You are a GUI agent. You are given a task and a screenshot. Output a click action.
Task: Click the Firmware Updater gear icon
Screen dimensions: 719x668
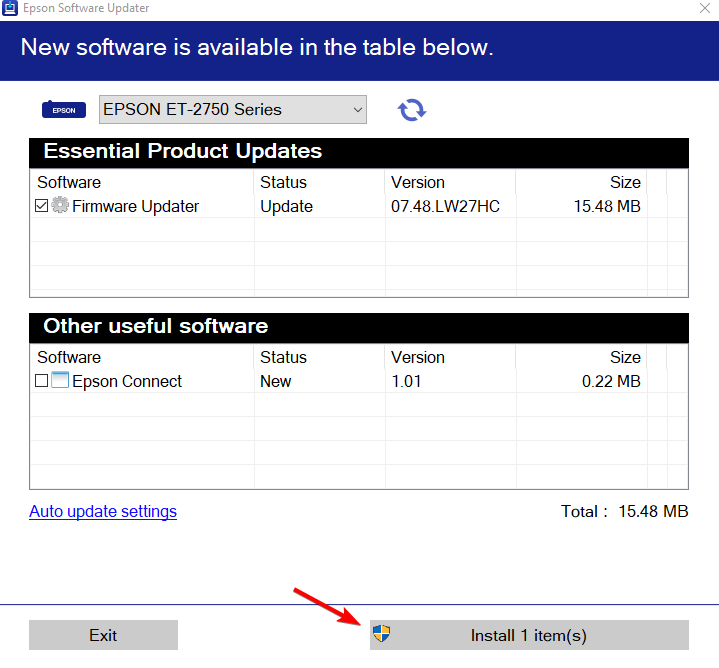(60, 206)
